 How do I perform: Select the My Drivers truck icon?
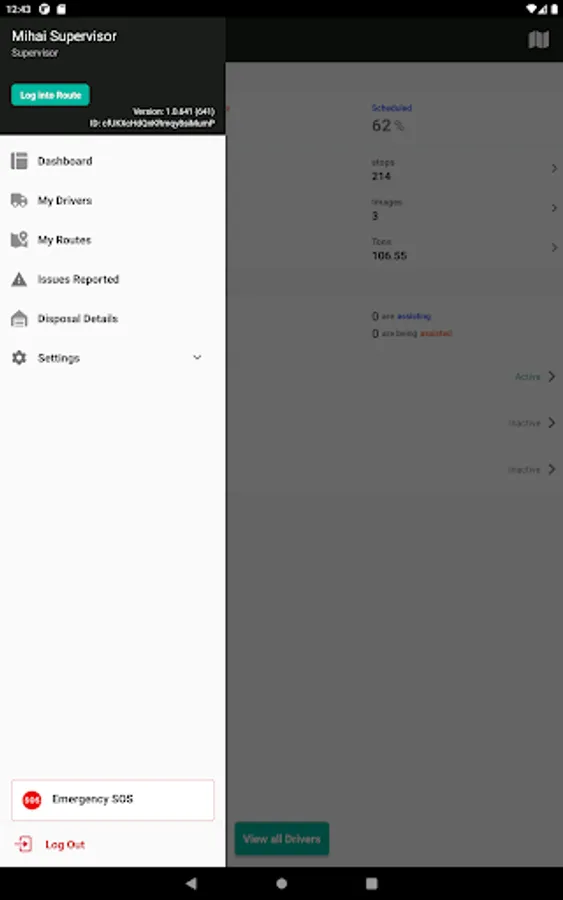coord(19,200)
